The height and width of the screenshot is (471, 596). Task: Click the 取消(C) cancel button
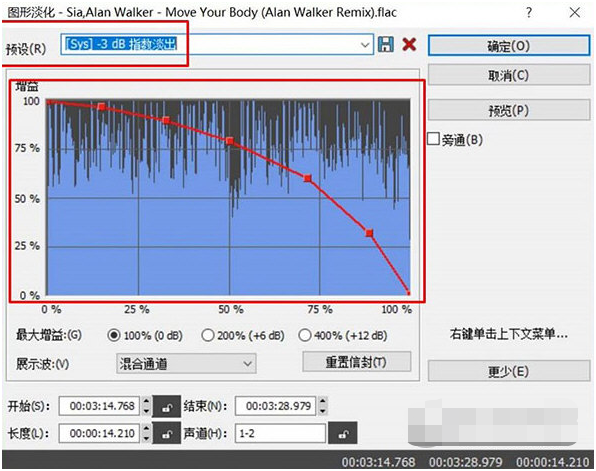tap(509, 75)
